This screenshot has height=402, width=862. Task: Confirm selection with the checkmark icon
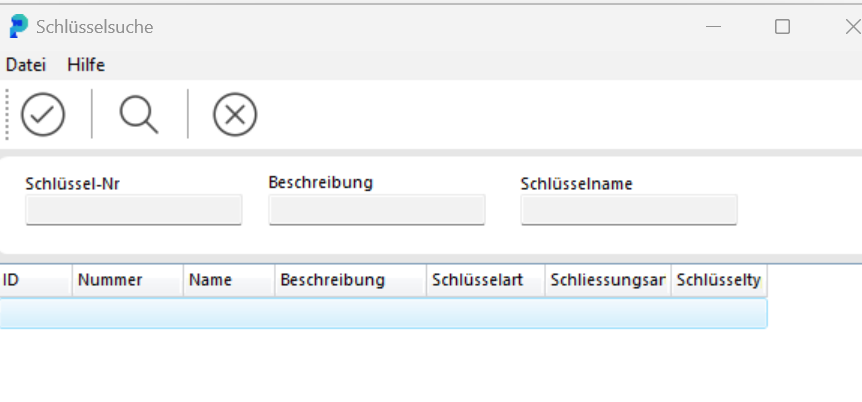(x=43, y=114)
